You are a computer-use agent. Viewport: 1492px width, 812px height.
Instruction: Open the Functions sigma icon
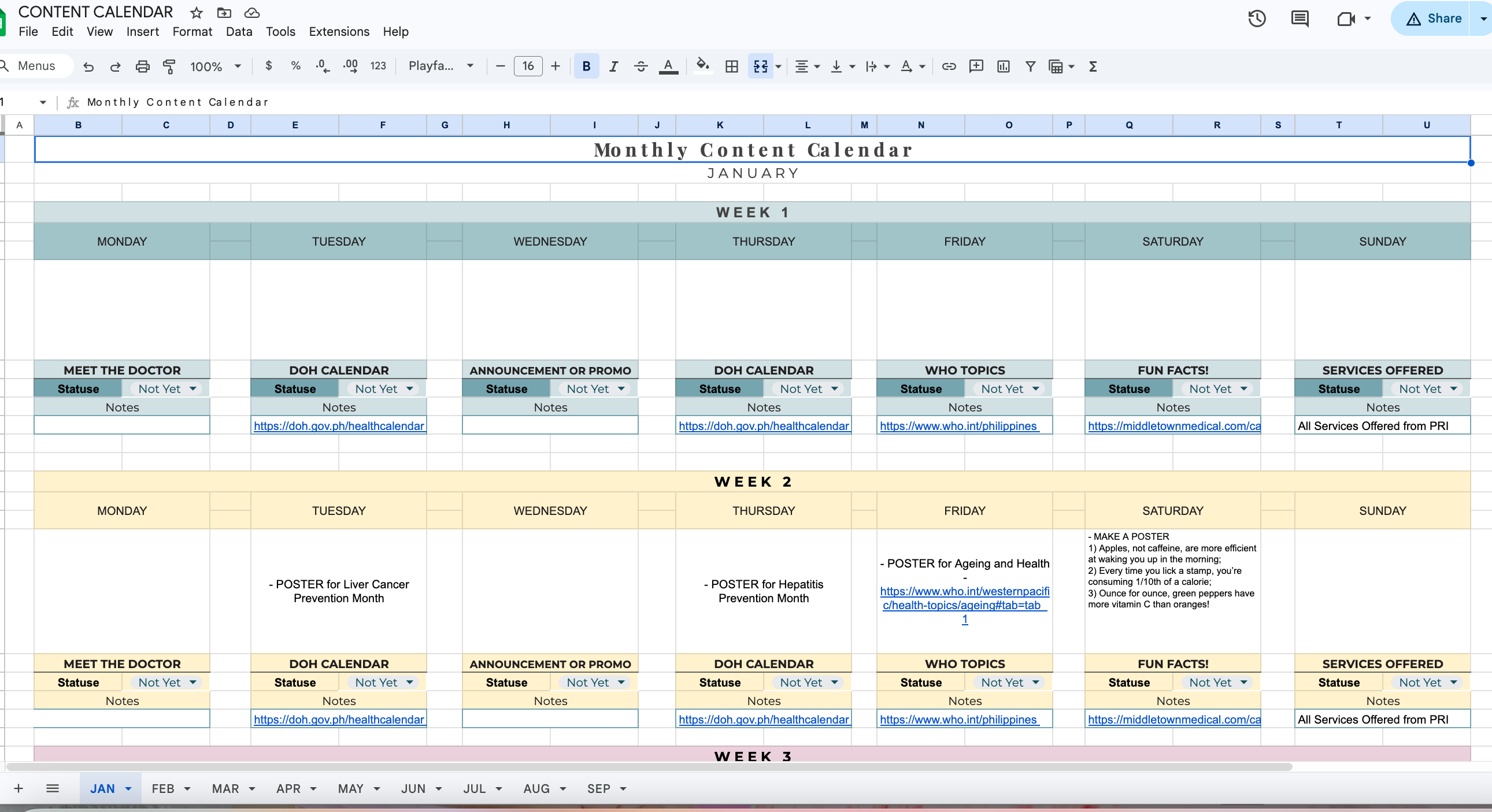1093,66
